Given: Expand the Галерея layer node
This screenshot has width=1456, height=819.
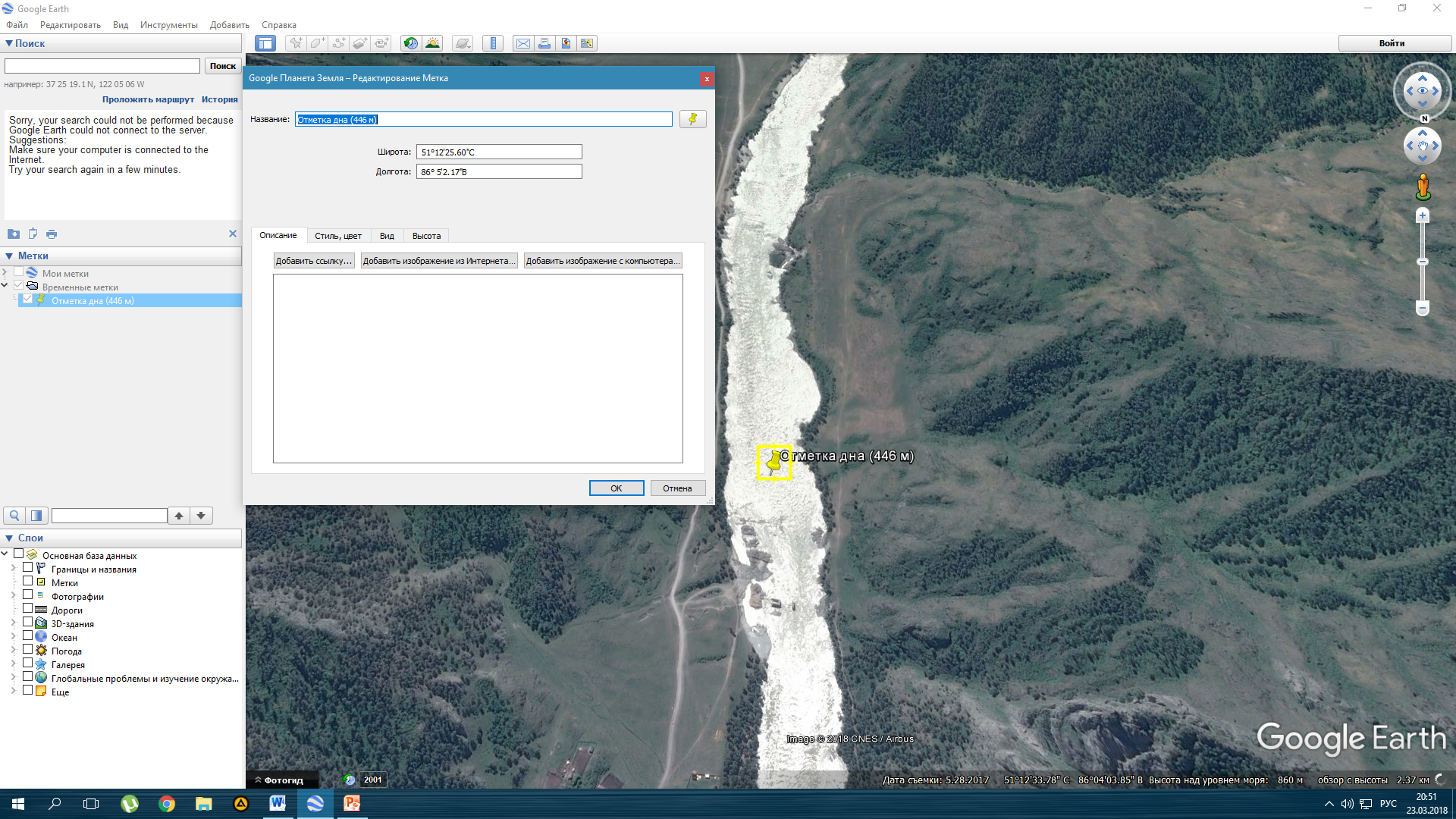Looking at the screenshot, I should click(x=14, y=664).
